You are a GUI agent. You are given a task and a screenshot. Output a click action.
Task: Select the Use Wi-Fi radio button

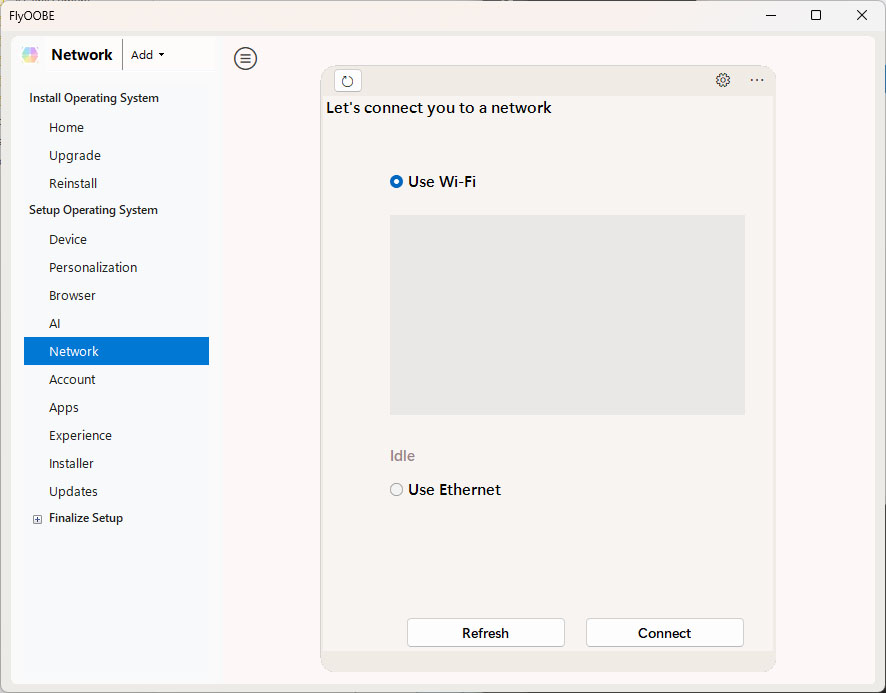tap(397, 182)
